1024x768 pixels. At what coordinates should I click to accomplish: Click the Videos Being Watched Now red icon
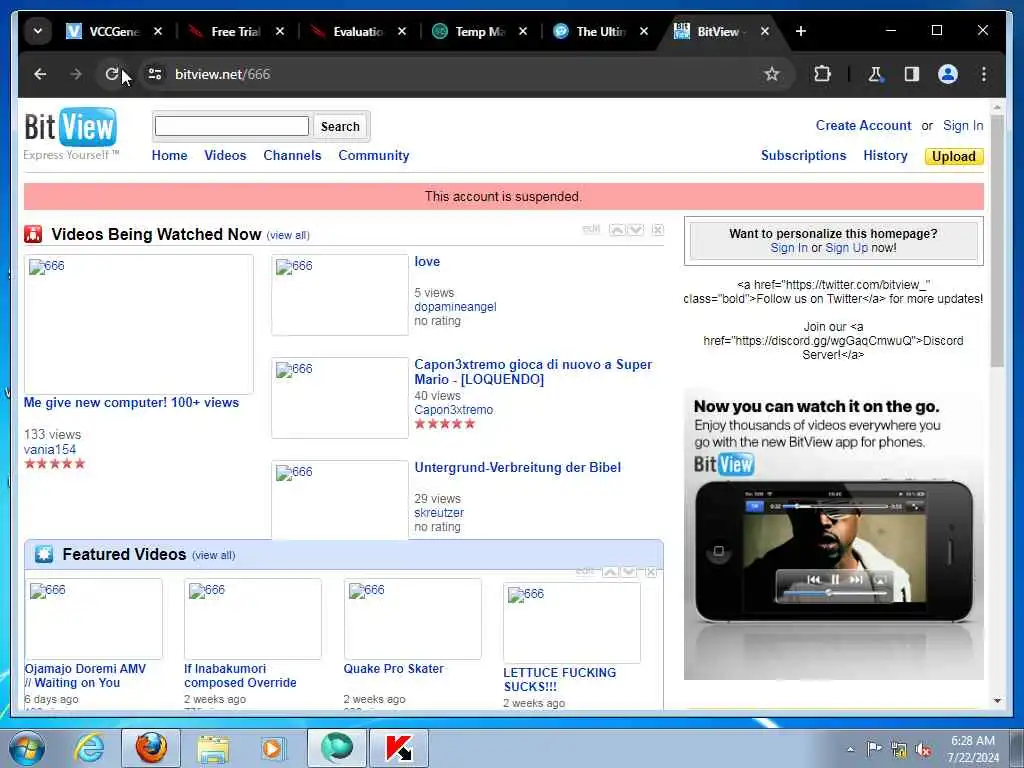[33, 234]
